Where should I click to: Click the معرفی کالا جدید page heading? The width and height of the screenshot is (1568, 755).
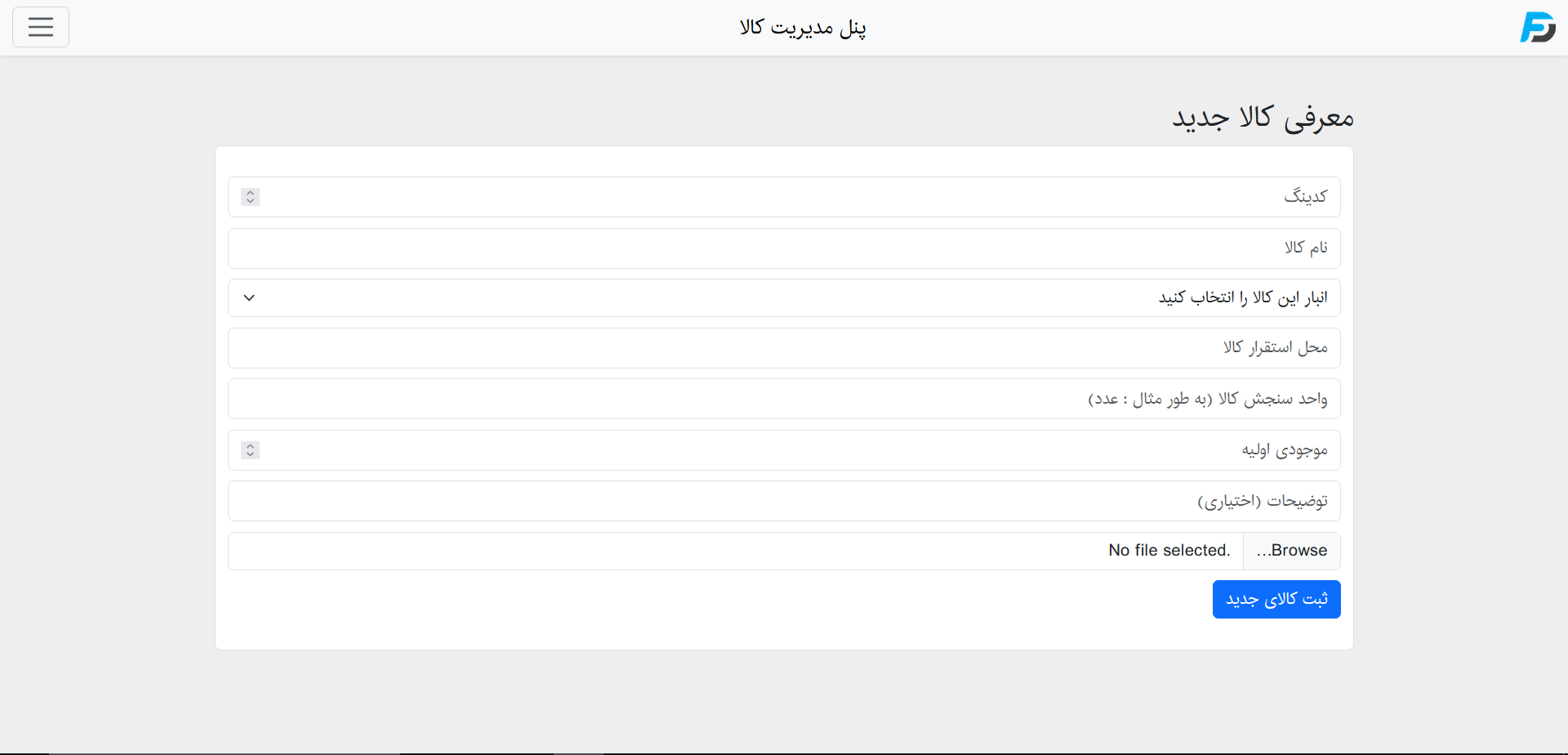pyautogui.click(x=1263, y=118)
